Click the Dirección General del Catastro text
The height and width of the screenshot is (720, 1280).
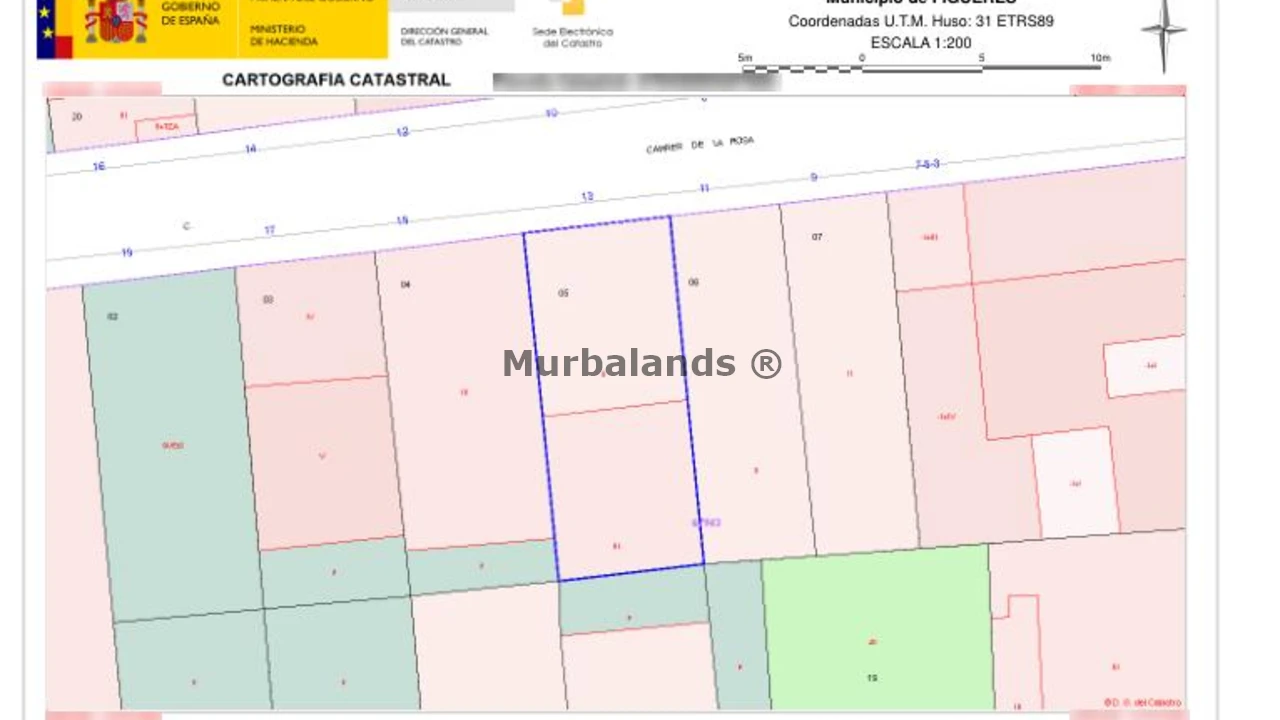click(444, 36)
